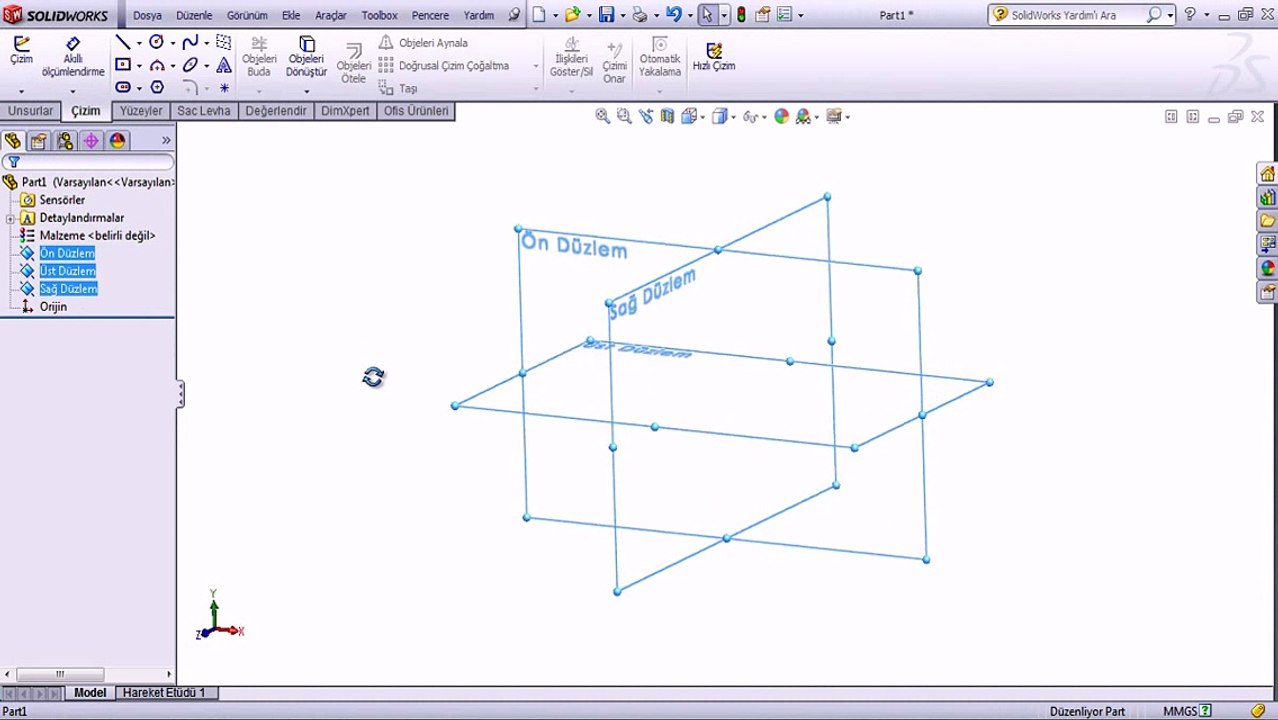This screenshot has width=1278, height=720.
Task: Open FeatureManager design tree tab
Action: [x=12, y=141]
